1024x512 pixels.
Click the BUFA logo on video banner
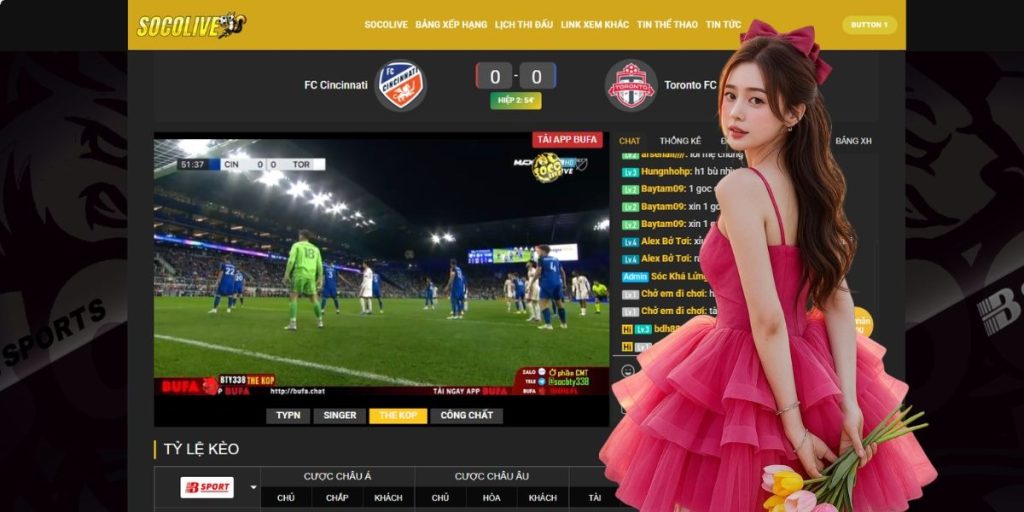tap(182, 385)
